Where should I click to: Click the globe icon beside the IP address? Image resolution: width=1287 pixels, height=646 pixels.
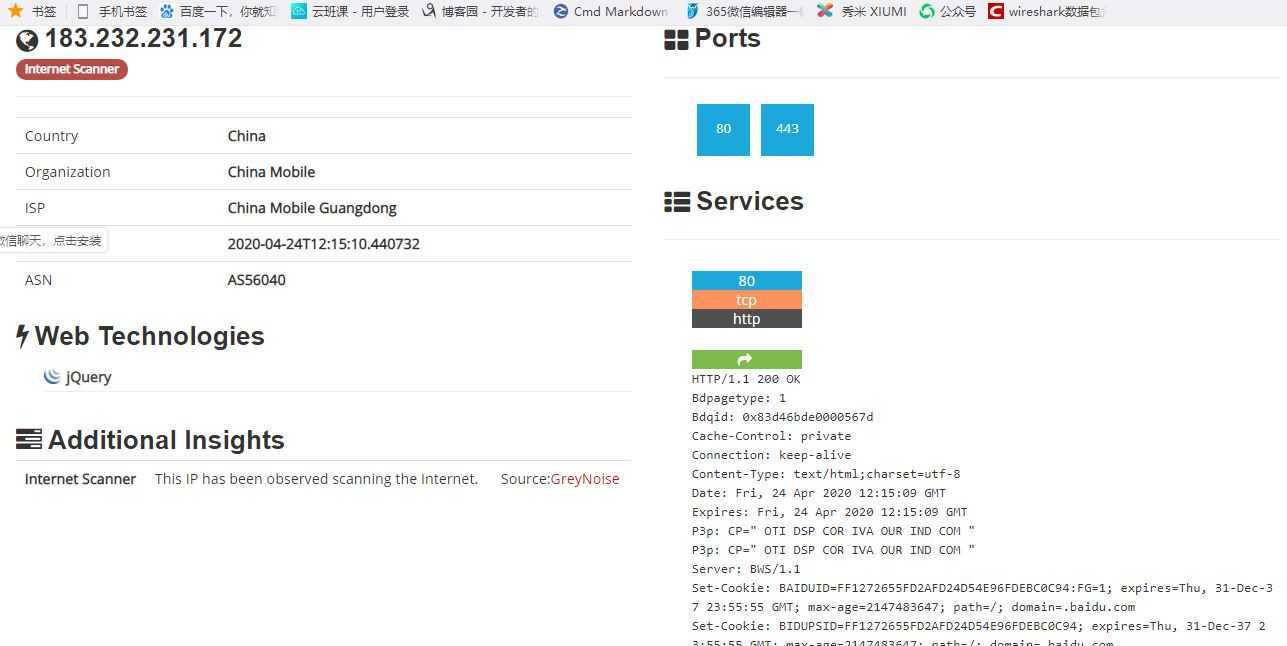[x=27, y=40]
